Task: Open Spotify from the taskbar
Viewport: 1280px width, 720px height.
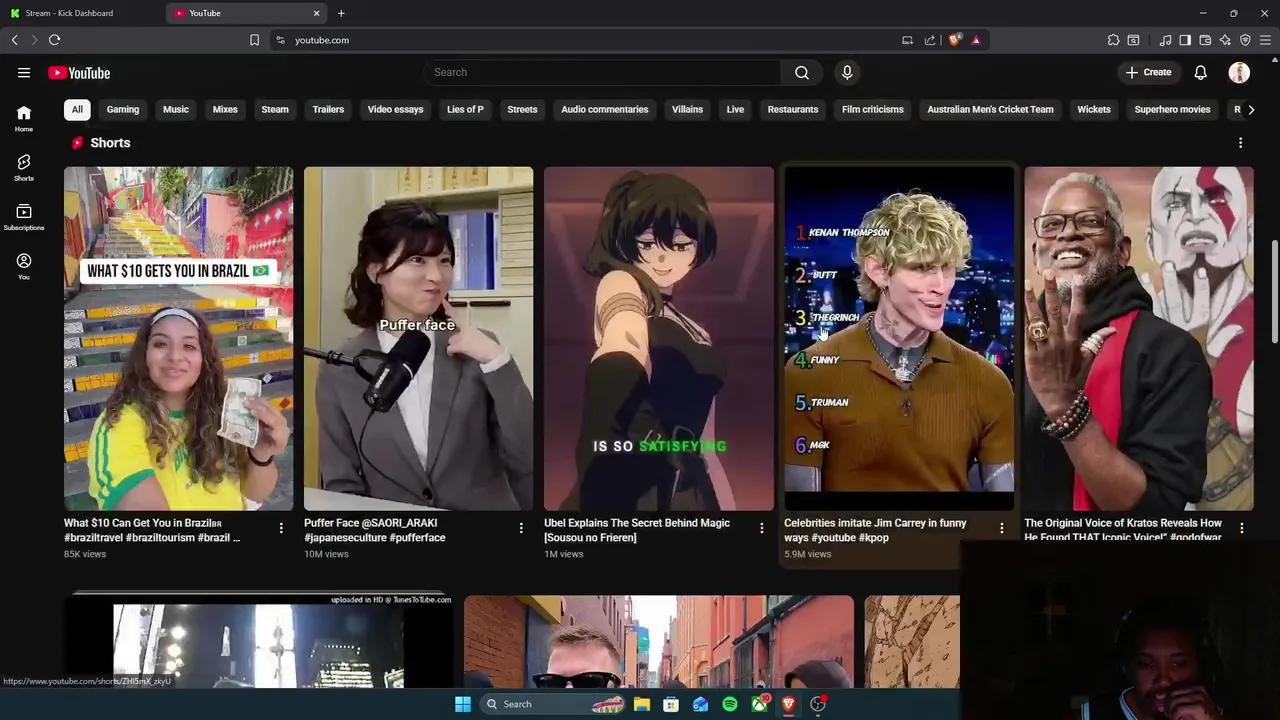Action: 730,704
